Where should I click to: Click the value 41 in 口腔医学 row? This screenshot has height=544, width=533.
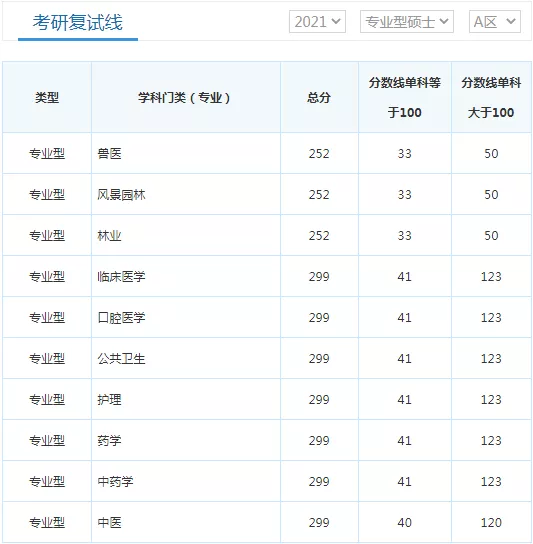pyautogui.click(x=405, y=317)
